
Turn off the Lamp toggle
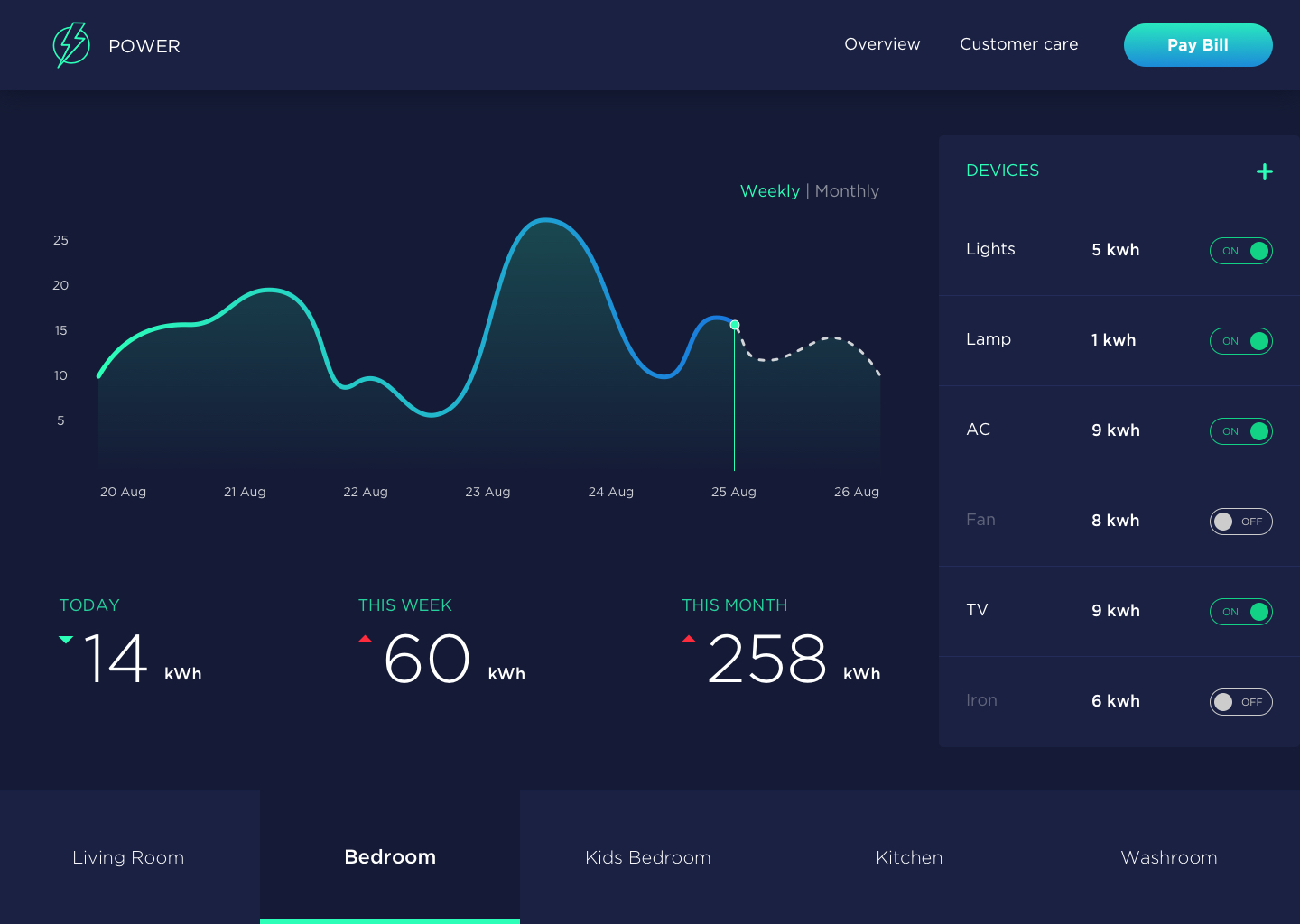1241,341
